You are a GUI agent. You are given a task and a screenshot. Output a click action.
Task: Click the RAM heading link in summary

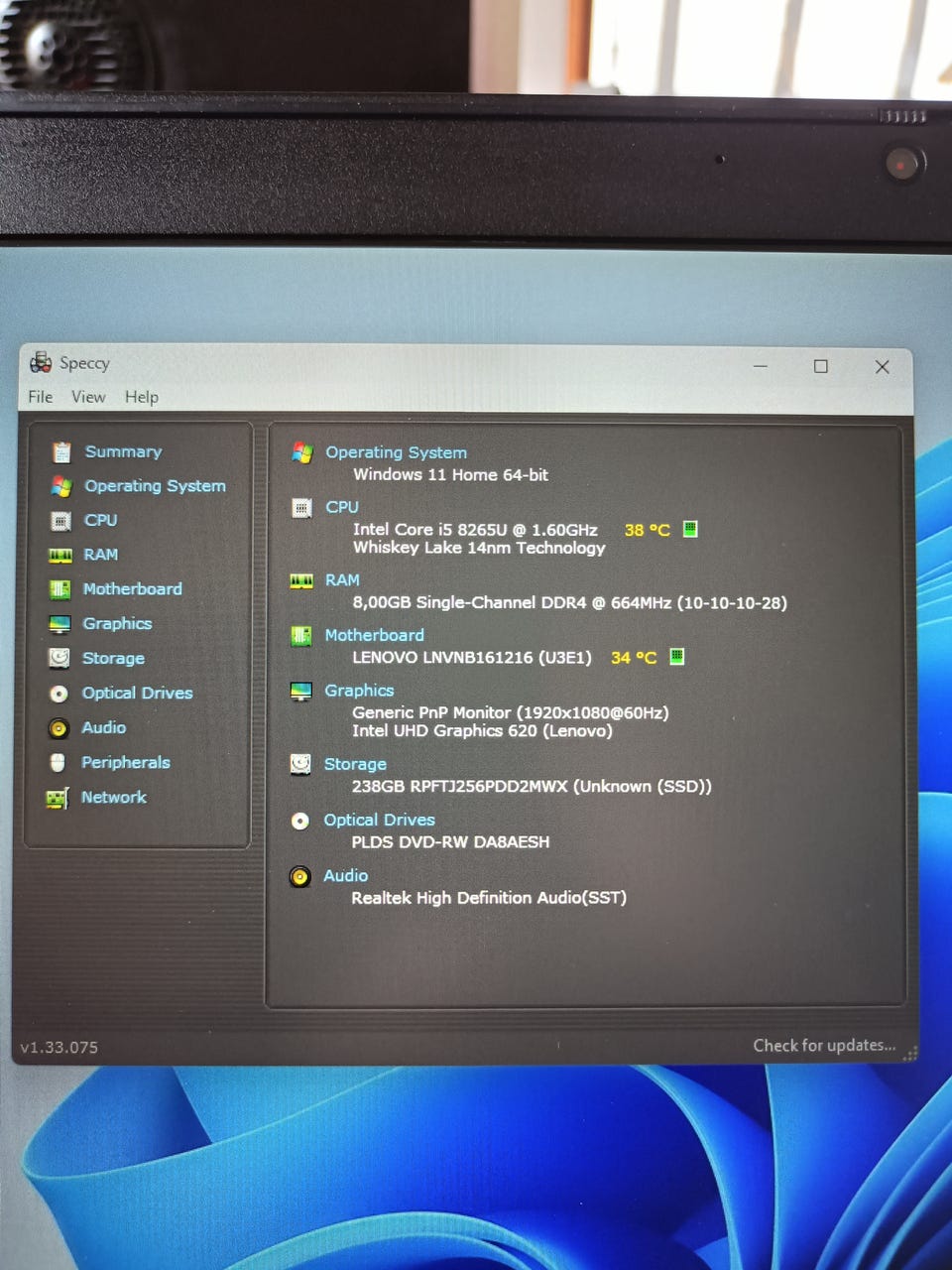coord(342,579)
